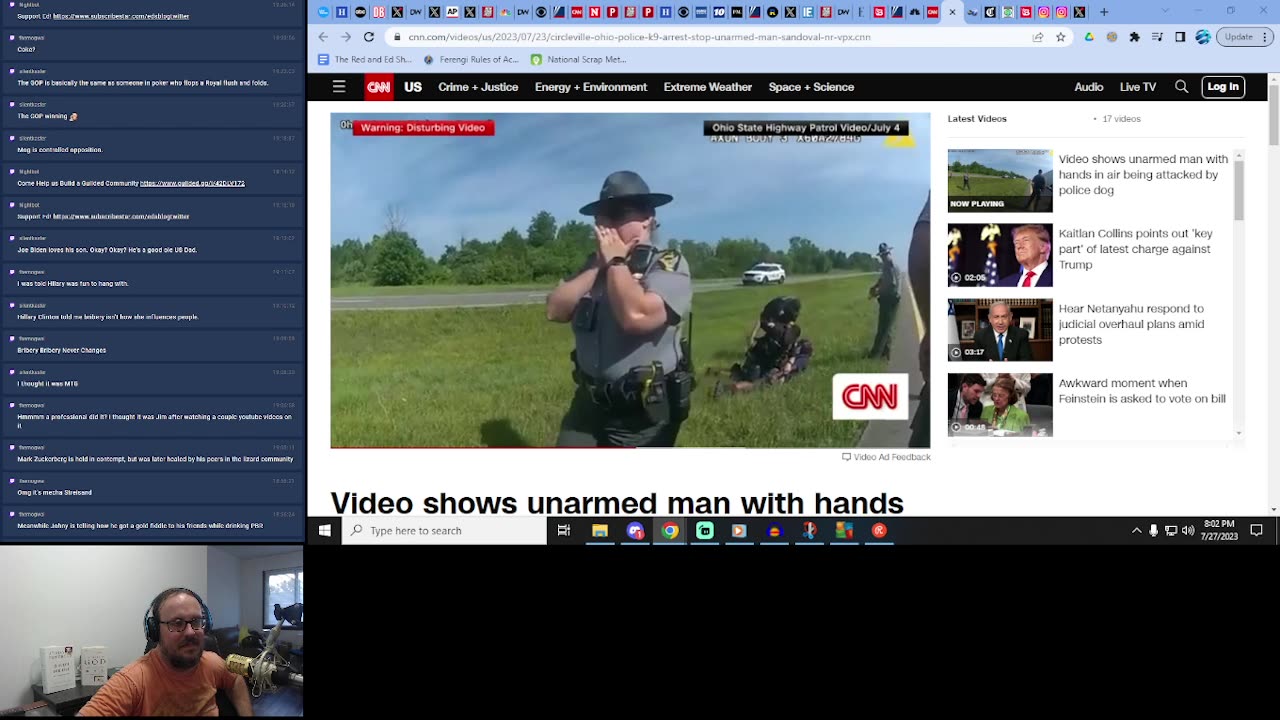Open the CNN hamburger menu

click(x=339, y=87)
